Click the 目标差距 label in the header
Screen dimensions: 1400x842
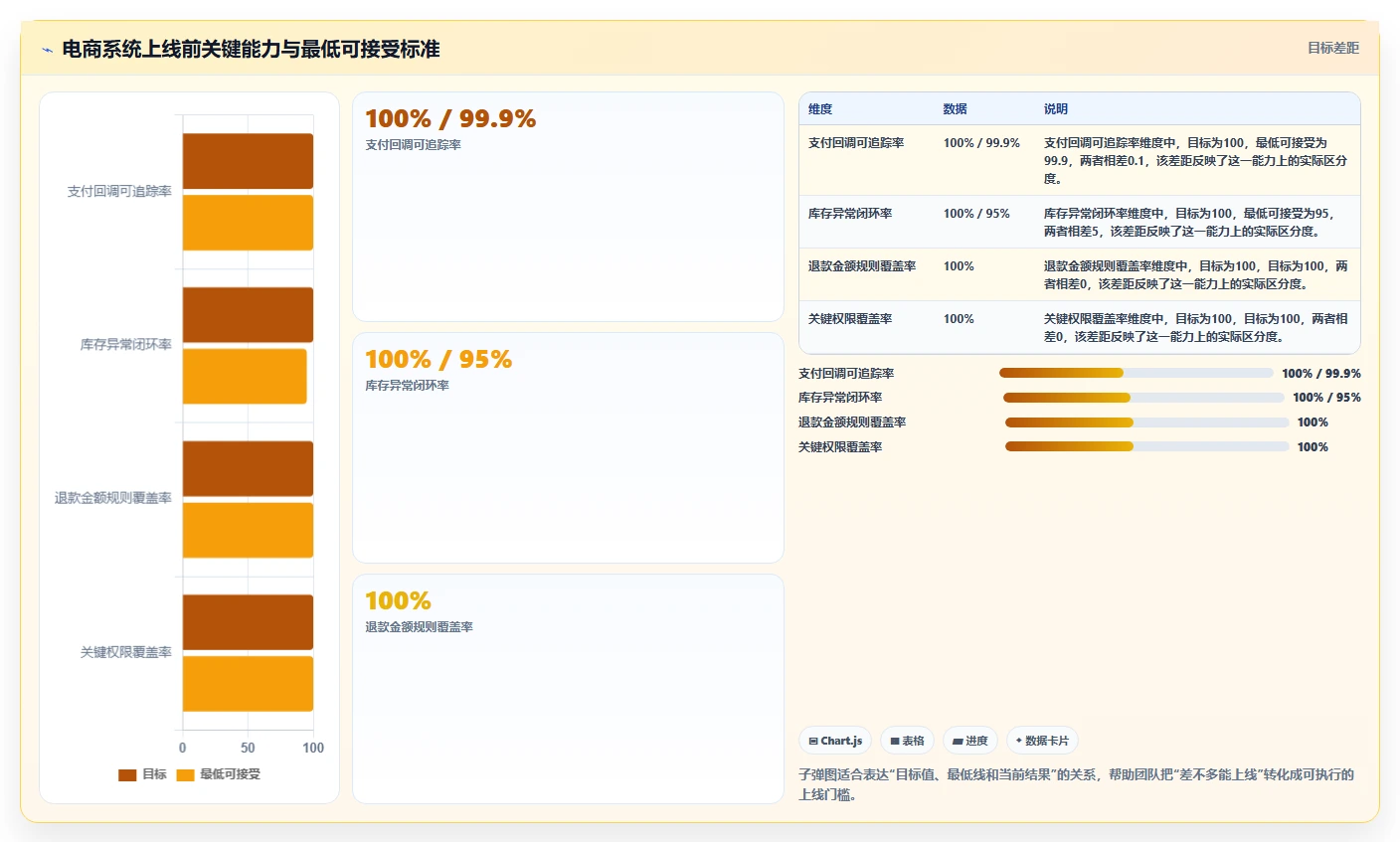(x=1332, y=48)
